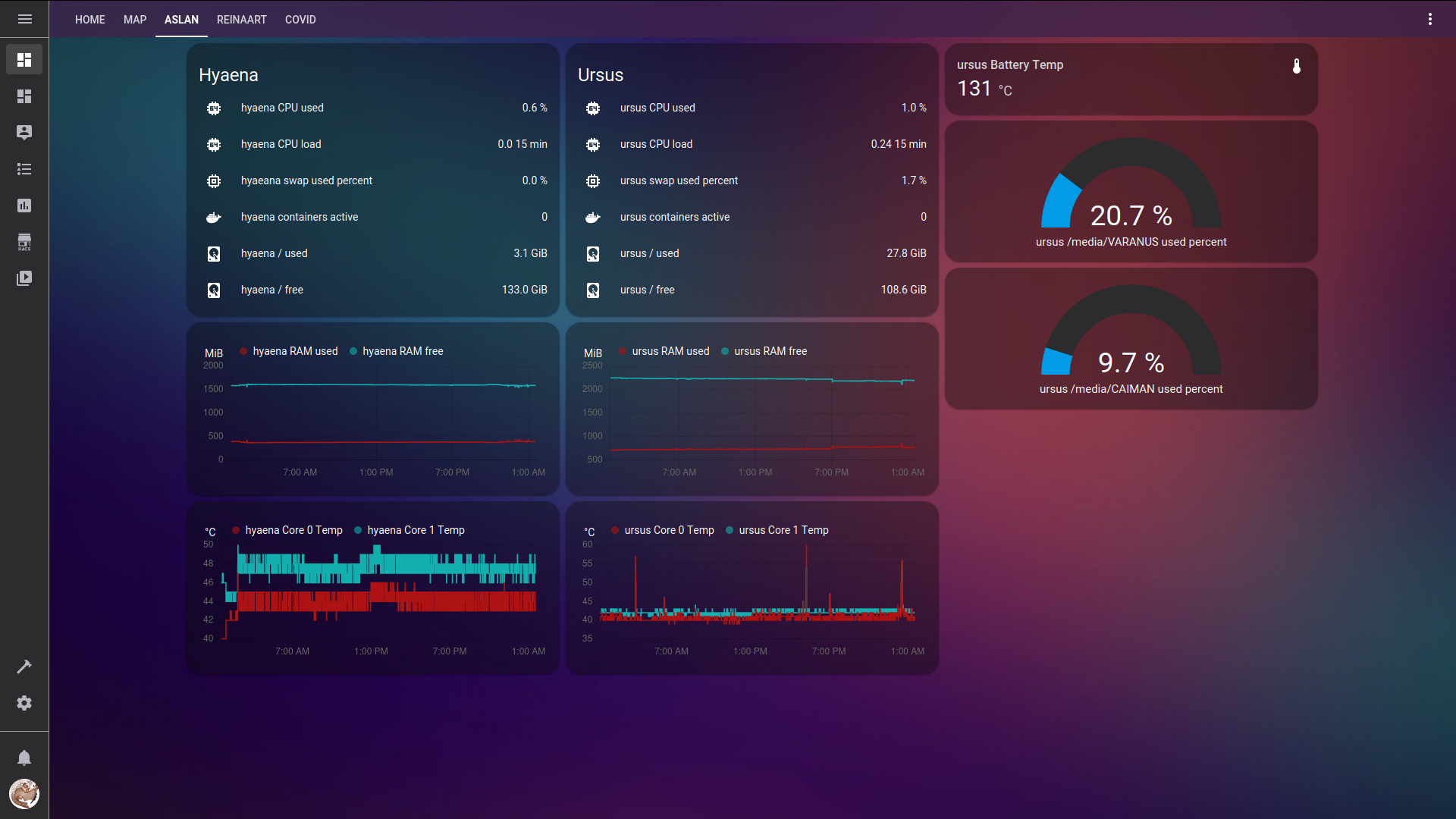Screen dimensions: 1456x819
Task: Toggle hyaena RAM used legend series
Action: [x=289, y=351]
